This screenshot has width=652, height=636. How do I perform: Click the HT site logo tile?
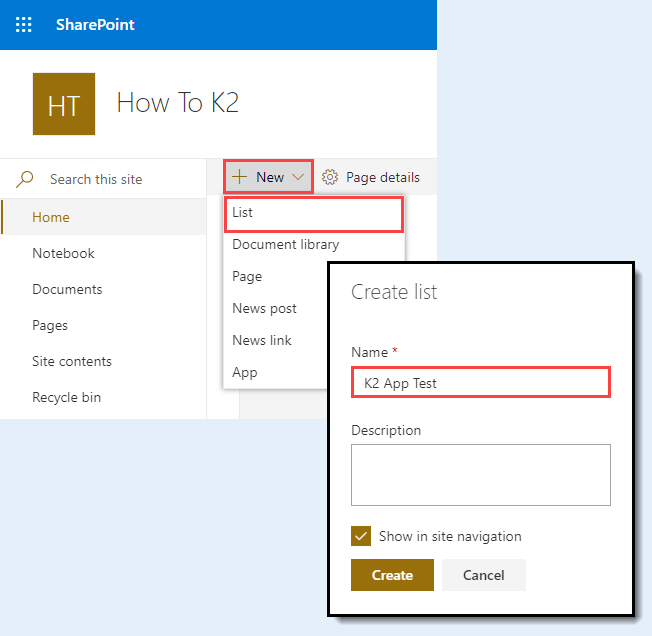(x=64, y=104)
